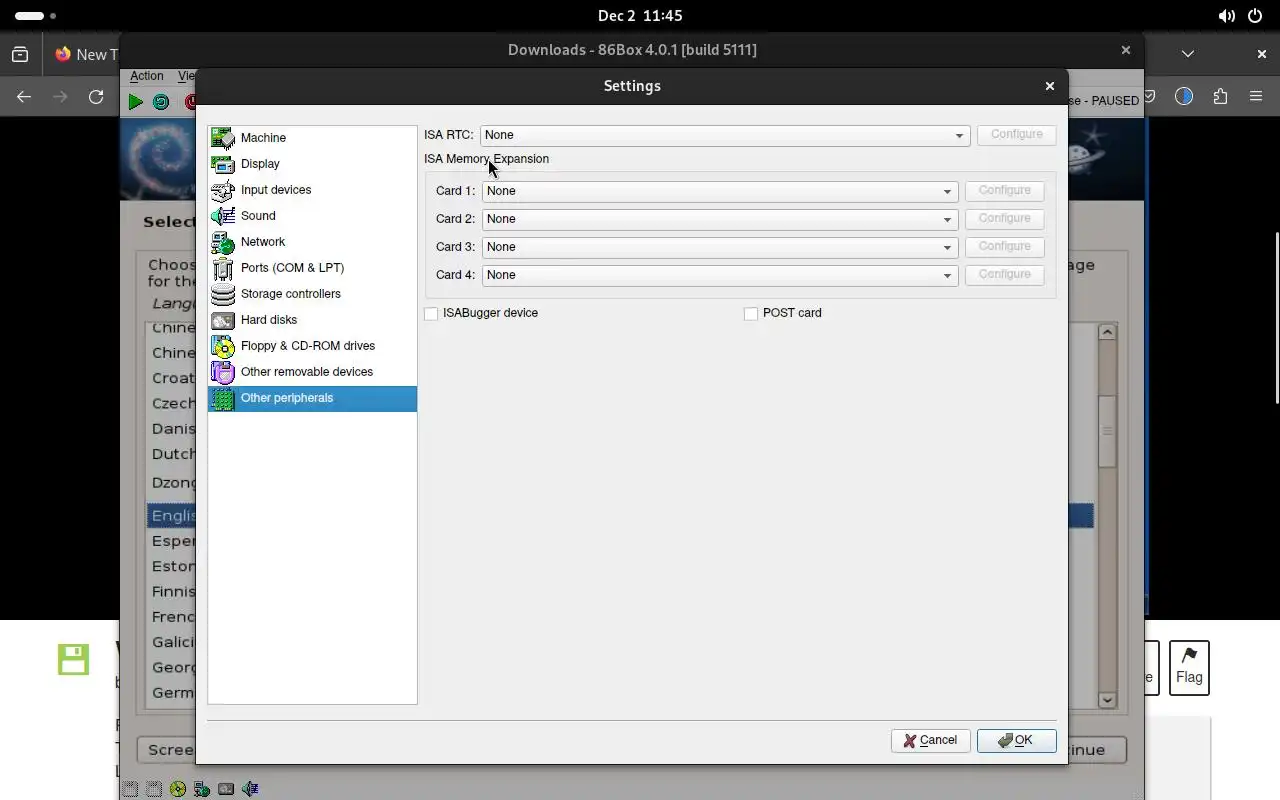Open the Firefox hamburger menu
Viewport: 1280px width, 800px height.
click(x=1256, y=97)
